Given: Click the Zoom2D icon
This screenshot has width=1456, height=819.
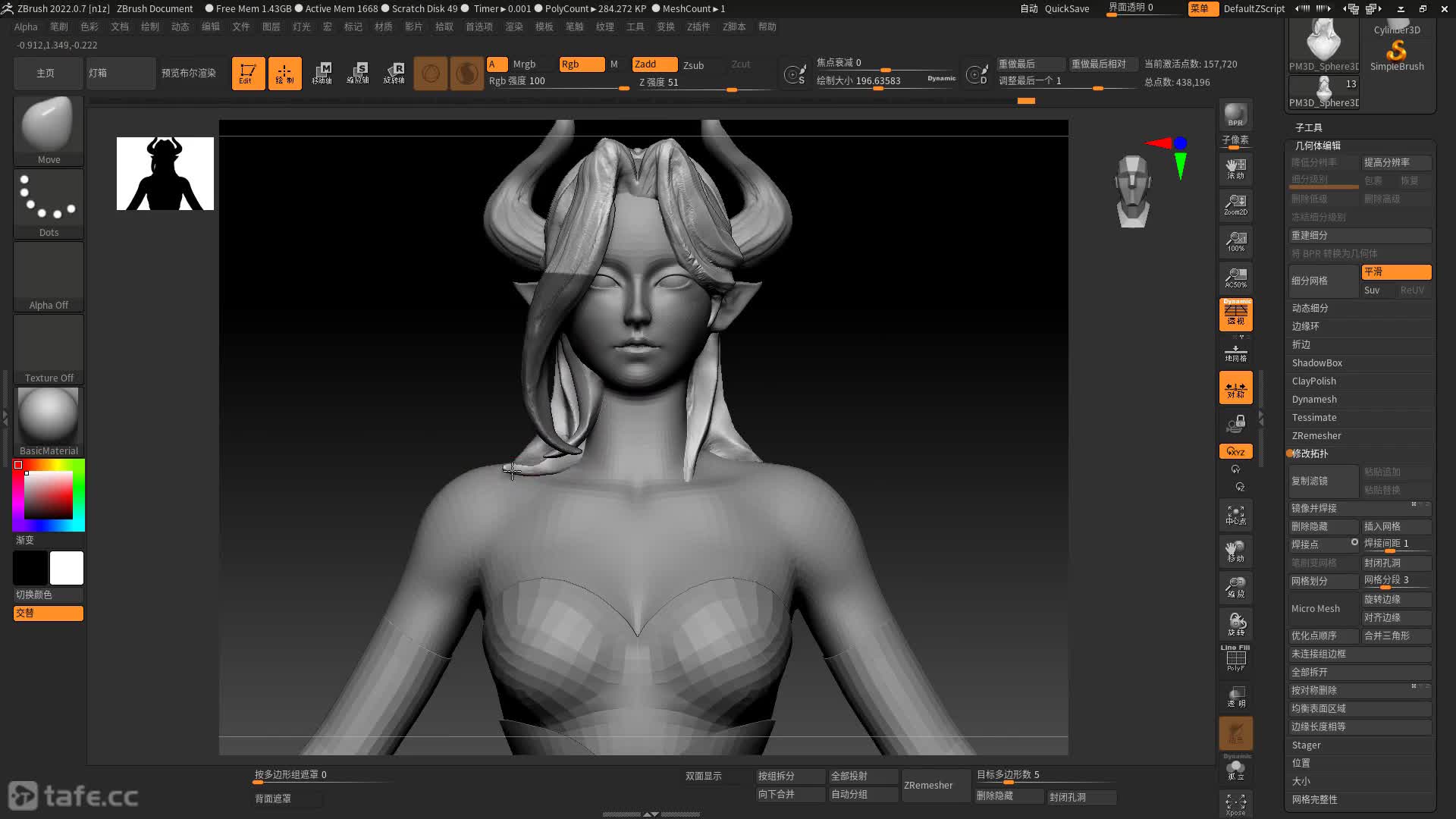Looking at the screenshot, I should pos(1235,205).
